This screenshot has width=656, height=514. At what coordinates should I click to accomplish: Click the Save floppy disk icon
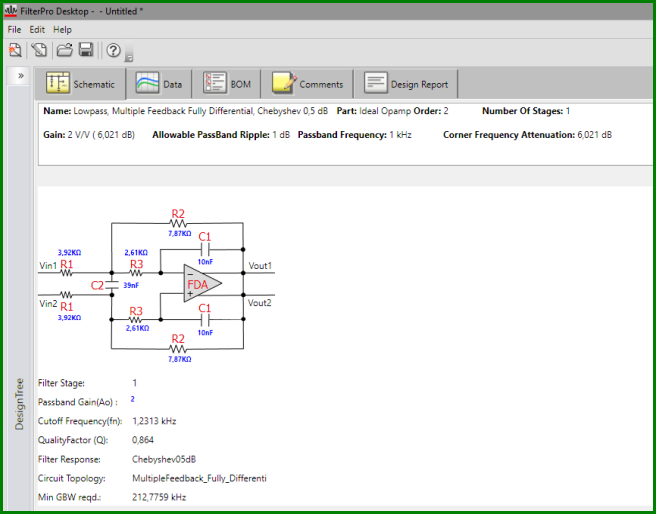coord(86,50)
